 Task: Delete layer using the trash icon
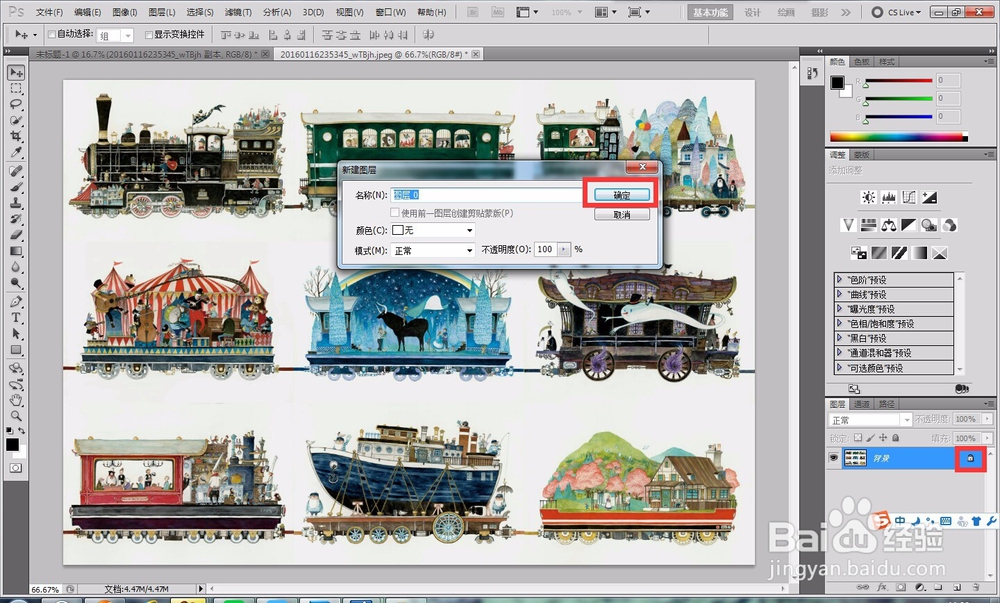tap(975, 586)
